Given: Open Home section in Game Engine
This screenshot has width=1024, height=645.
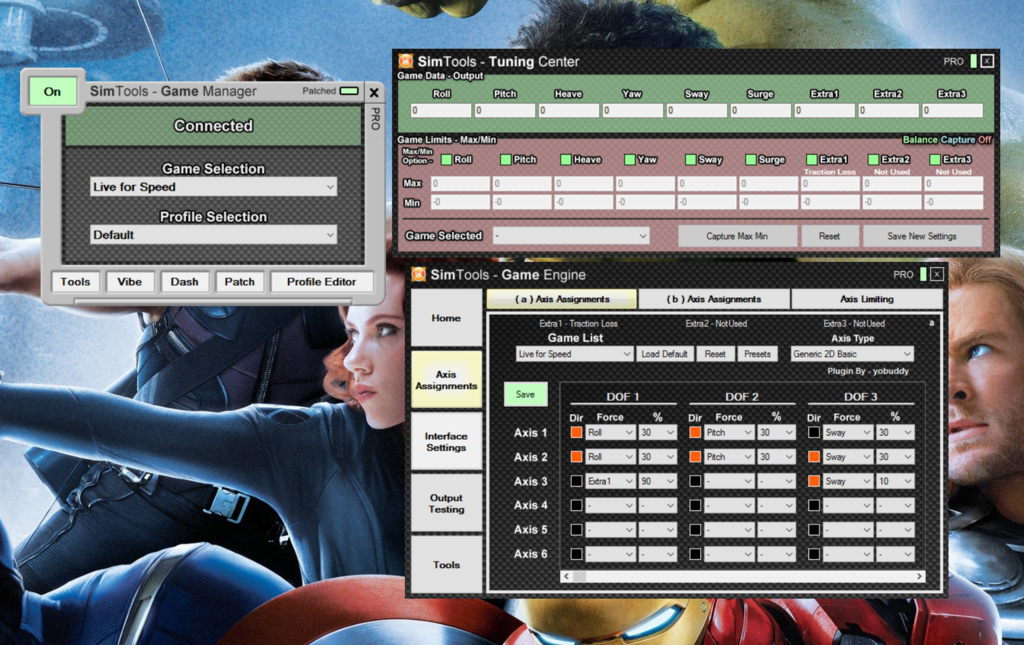Looking at the screenshot, I should tap(446, 318).
